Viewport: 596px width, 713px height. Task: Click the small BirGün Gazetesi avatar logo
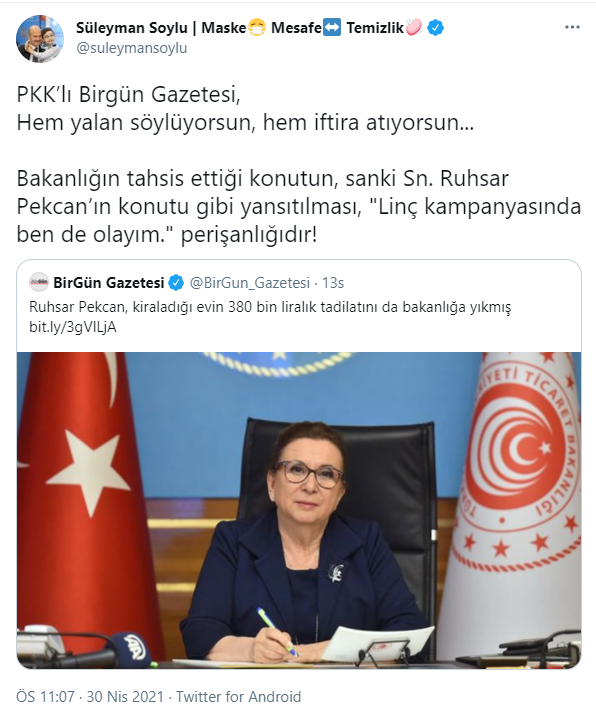39,282
